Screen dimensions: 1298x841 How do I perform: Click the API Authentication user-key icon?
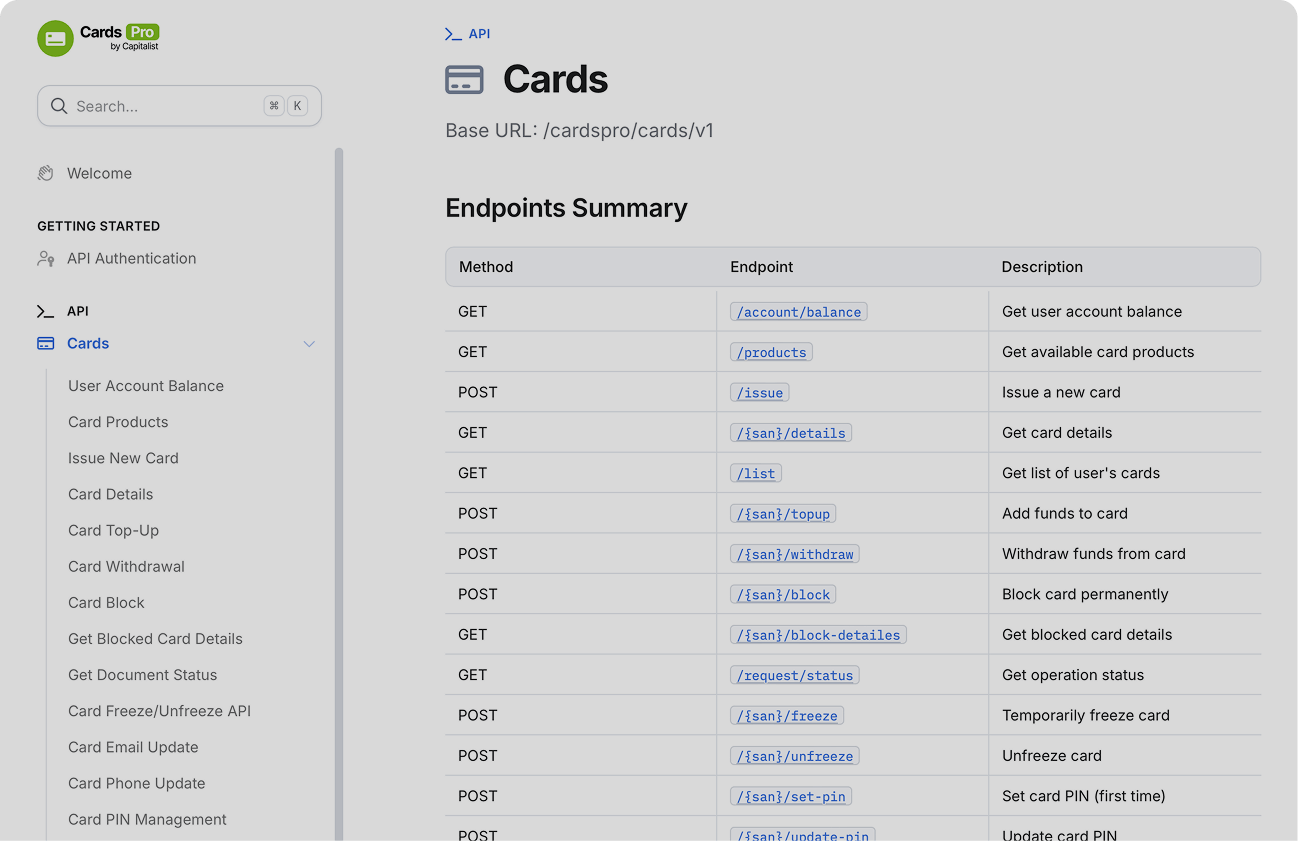(x=46, y=258)
